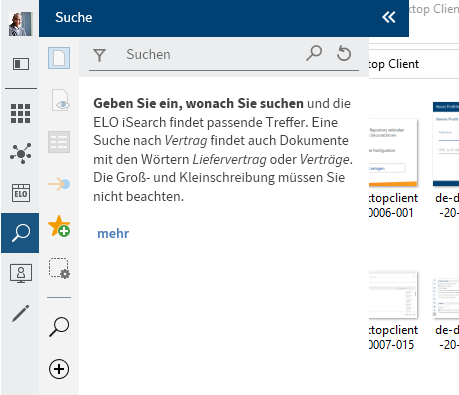This screenshot has width=459, height=395.
Task: Open the 'mehr' link
Action: tap(113, 234)
